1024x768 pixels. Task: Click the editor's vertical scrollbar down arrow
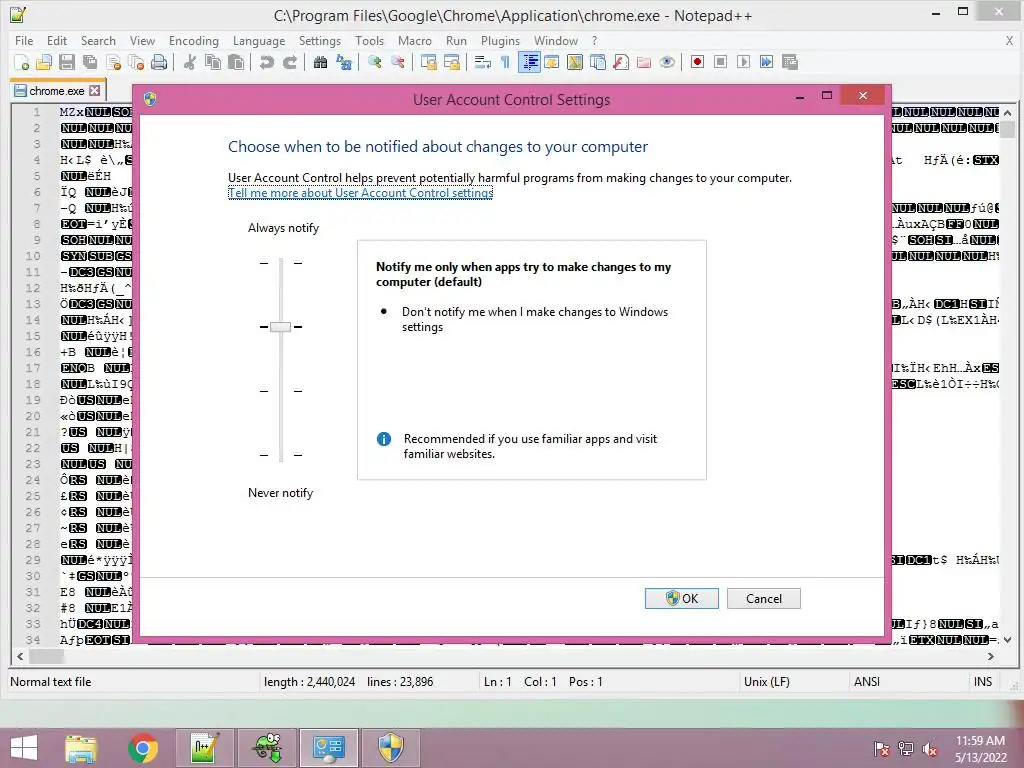click(1008, 640)
